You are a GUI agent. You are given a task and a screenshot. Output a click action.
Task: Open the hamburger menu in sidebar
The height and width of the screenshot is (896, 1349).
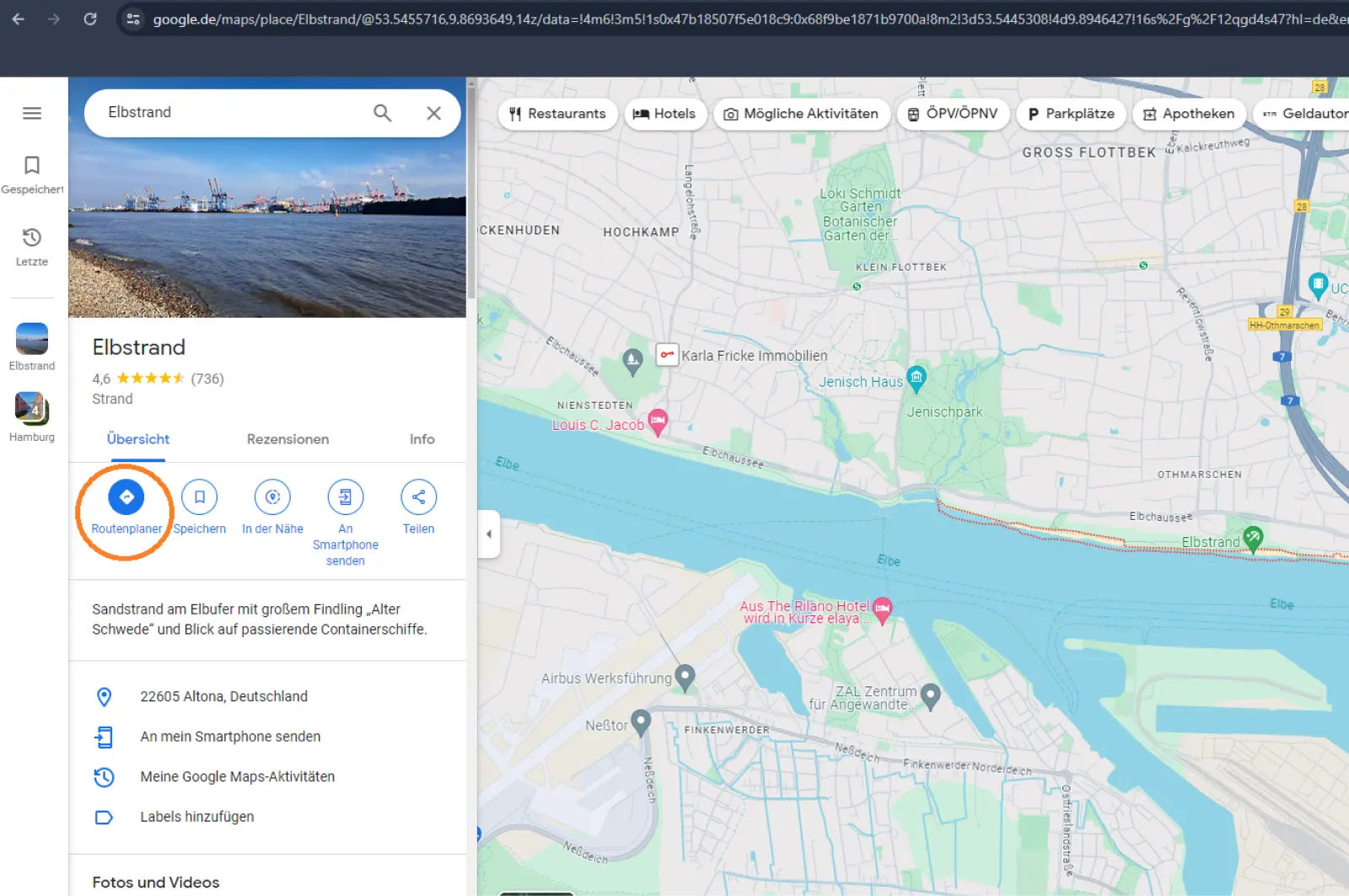(x=32, y=113)
